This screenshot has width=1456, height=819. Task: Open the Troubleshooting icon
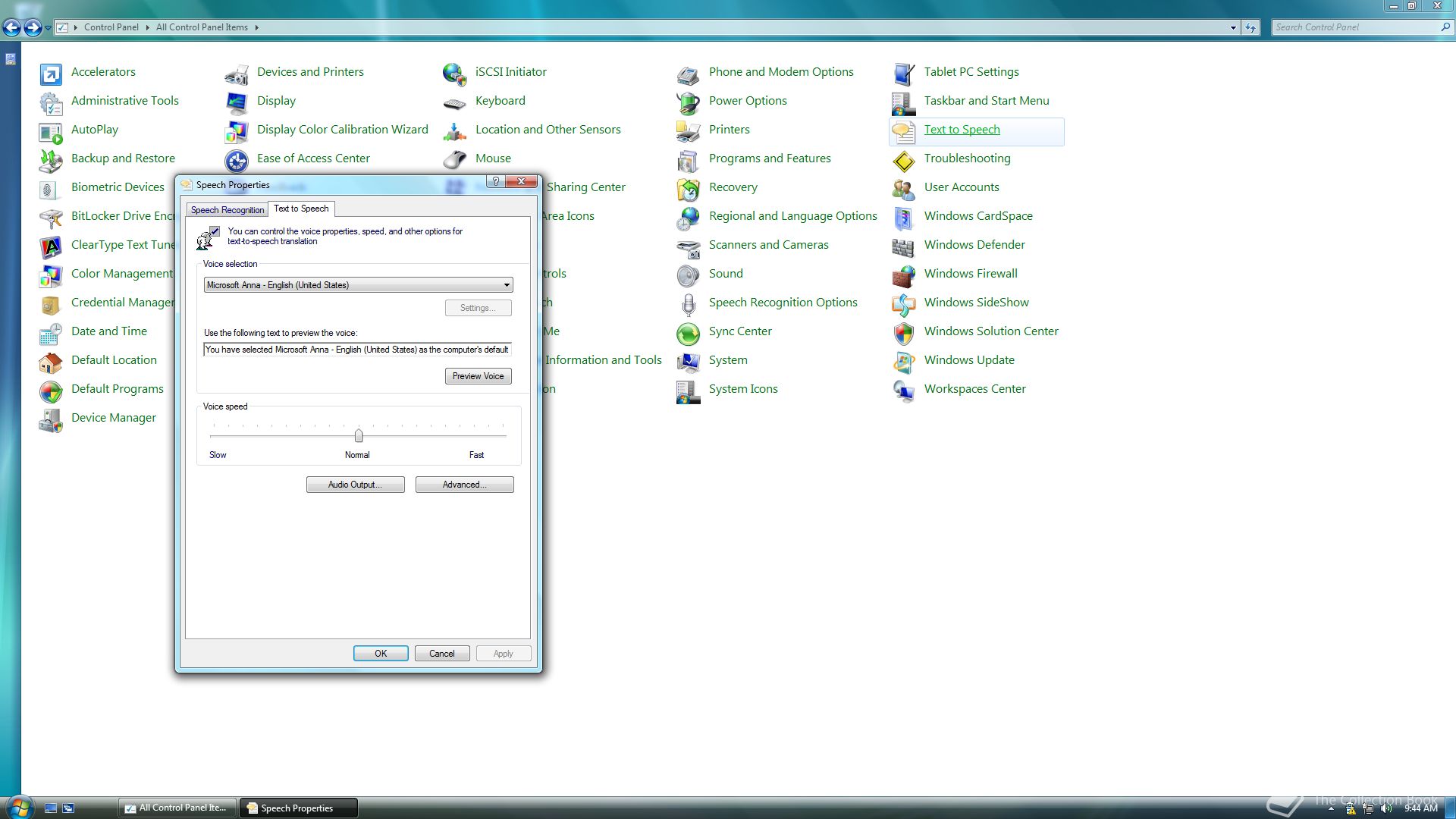coord(903,160)
